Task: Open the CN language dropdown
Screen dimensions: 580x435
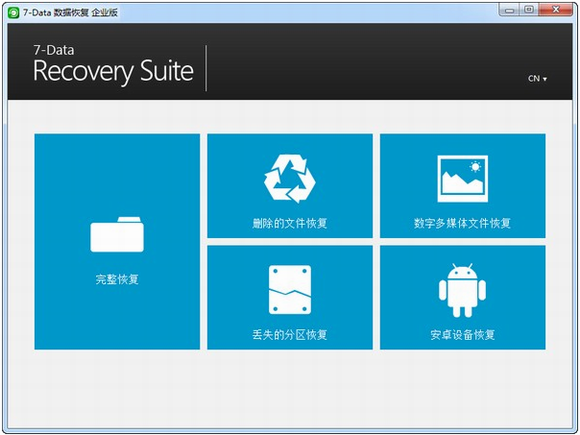Action: coord(537,78)
